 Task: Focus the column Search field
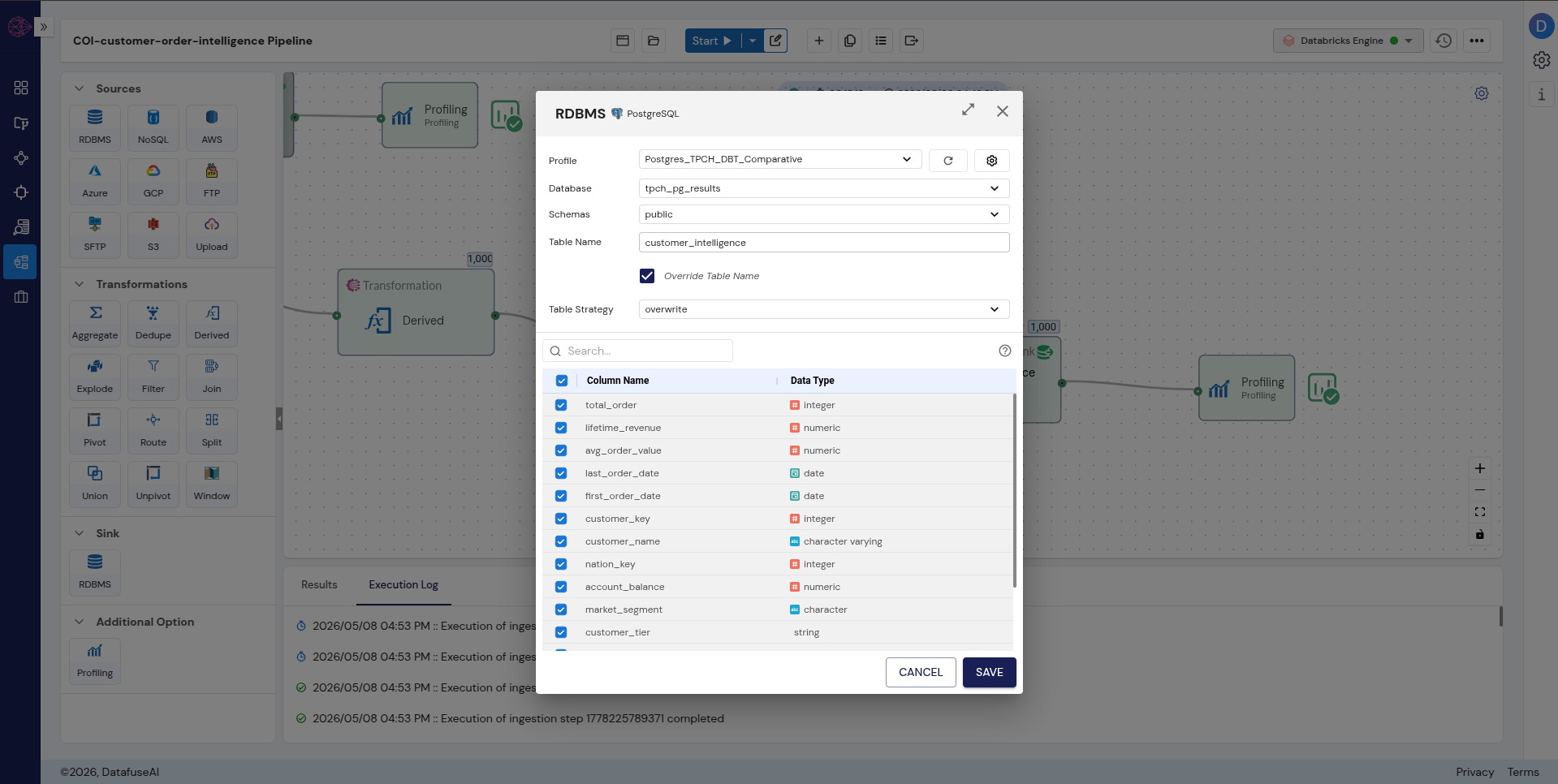tap(638, 351)
